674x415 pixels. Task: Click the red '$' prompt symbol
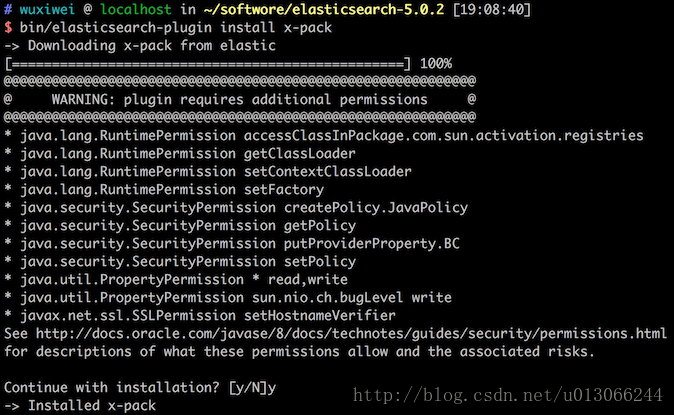(x=8, y=28)
